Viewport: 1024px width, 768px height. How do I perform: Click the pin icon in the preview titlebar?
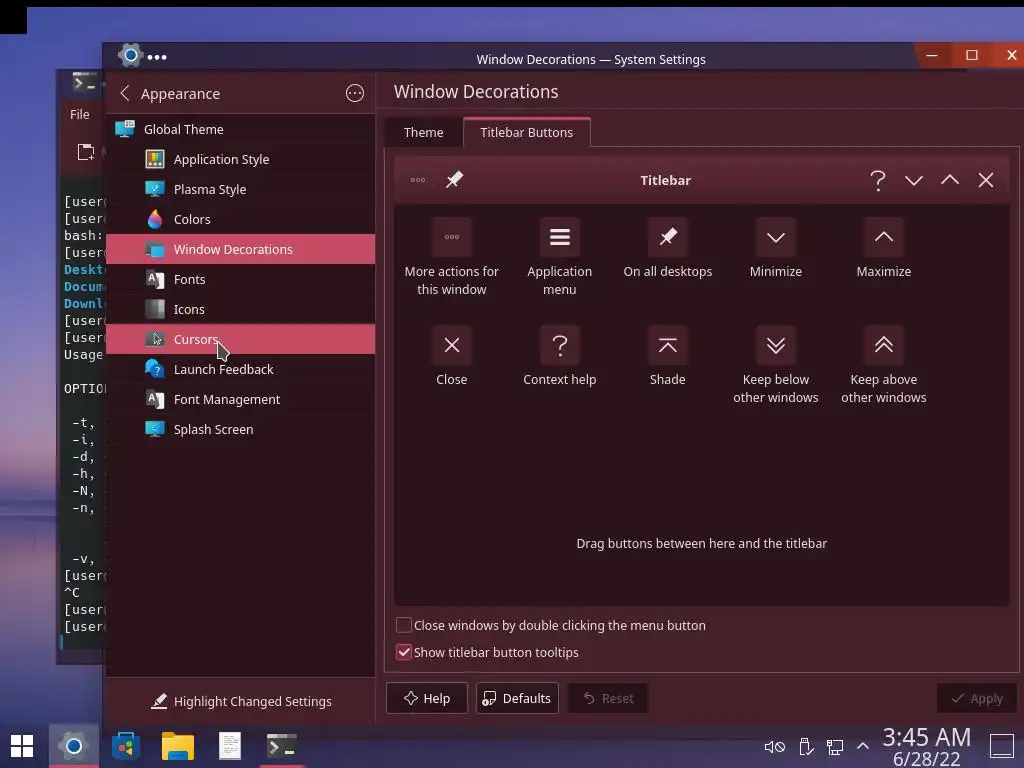(x=455, y=180)
